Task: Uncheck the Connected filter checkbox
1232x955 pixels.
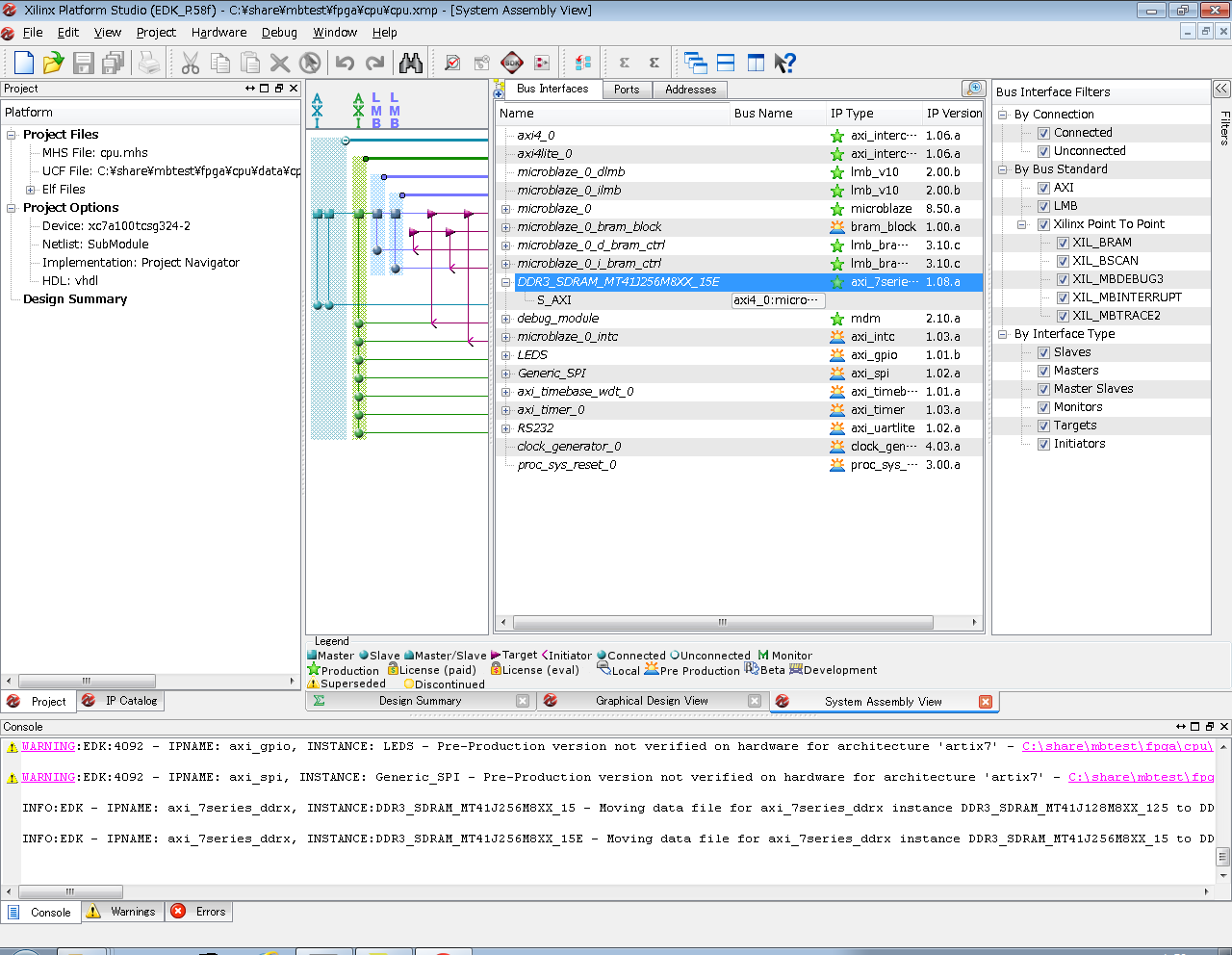Action: click(1043, 133)
